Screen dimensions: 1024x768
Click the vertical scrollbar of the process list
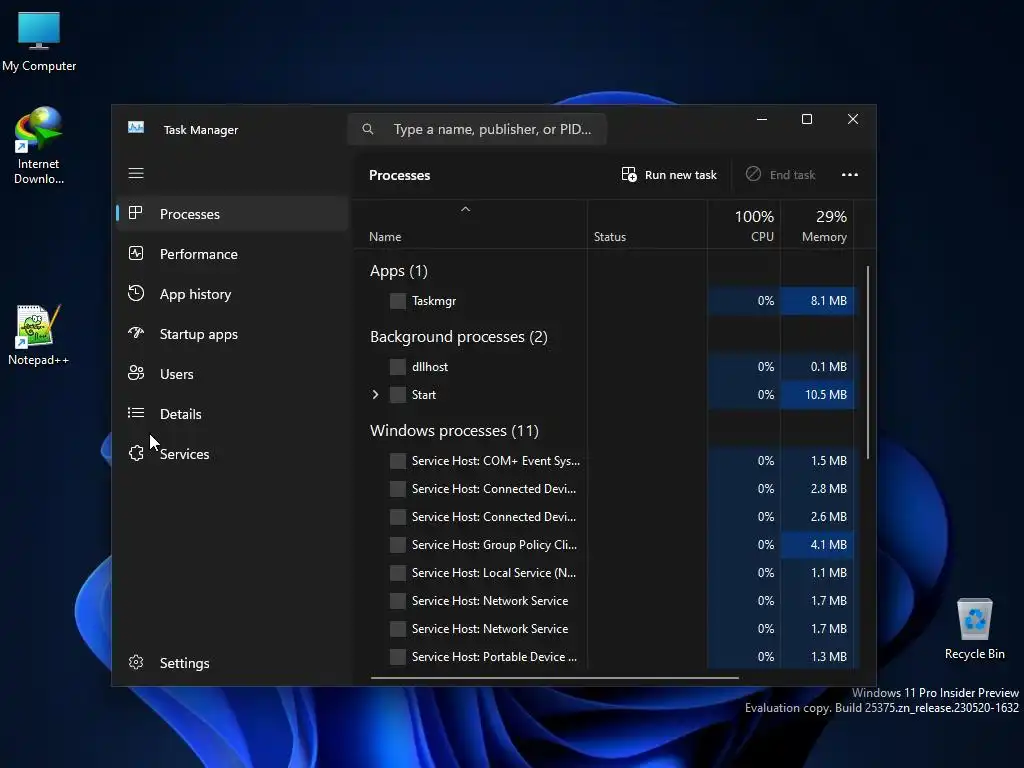pyautogui.click(x=867, y=362)
